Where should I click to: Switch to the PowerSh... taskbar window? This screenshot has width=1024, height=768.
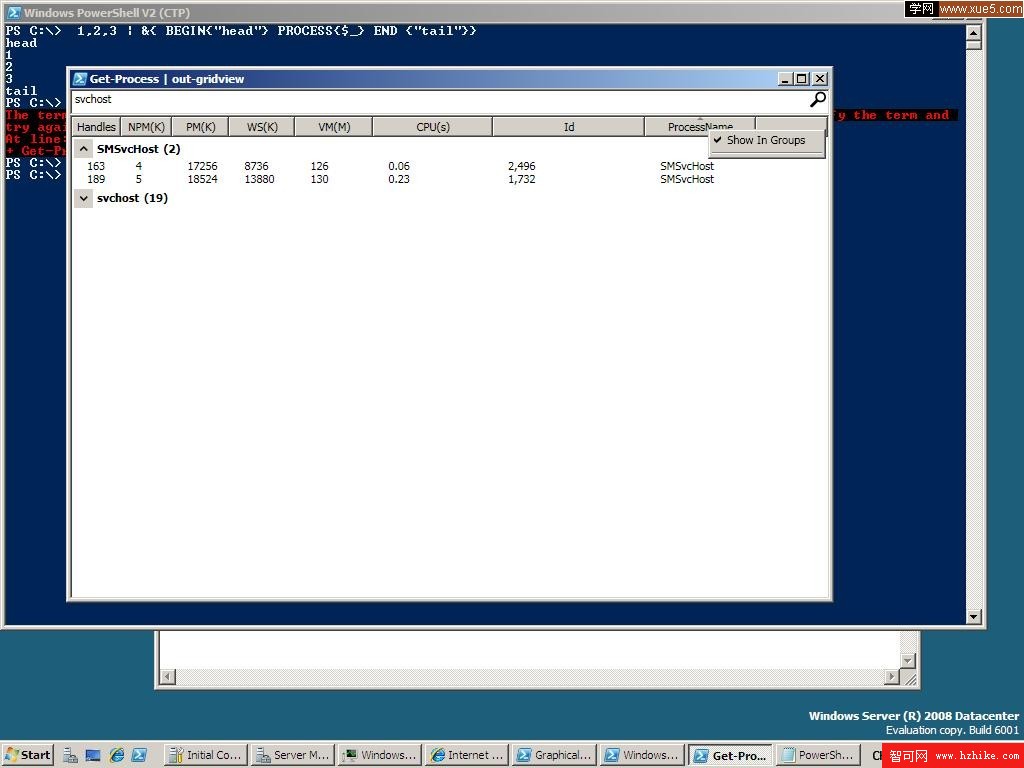(x=818, y=755)
